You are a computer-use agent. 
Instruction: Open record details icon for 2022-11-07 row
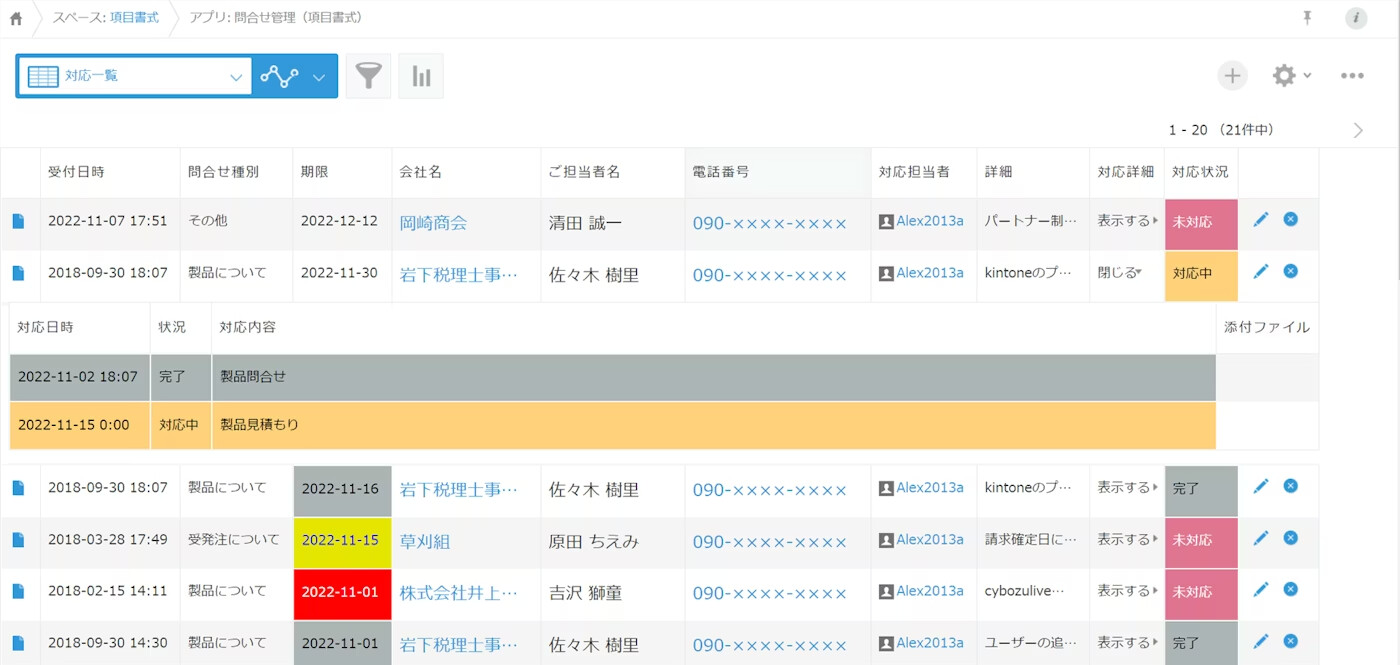[x=18, y=221]
